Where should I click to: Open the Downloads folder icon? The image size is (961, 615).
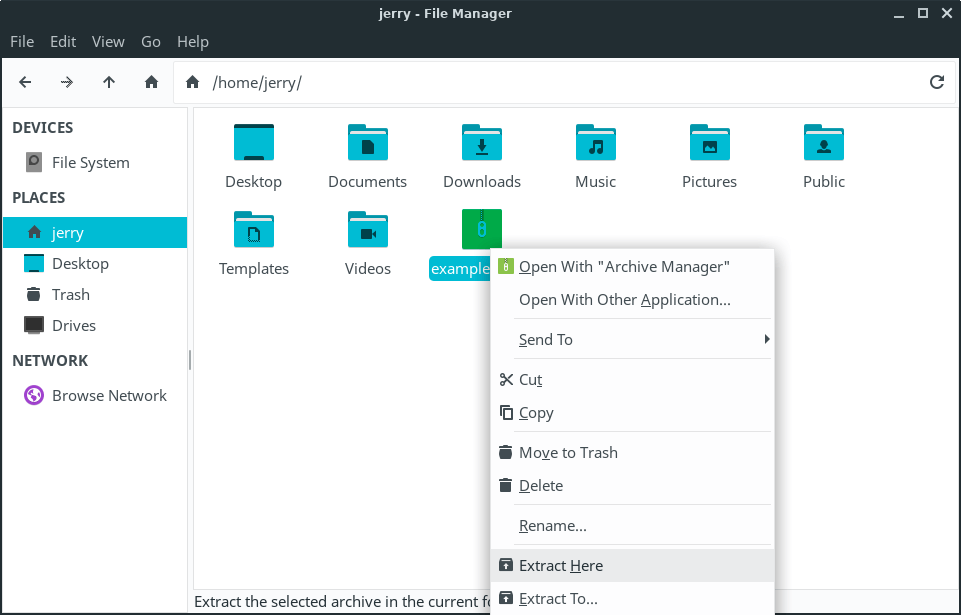[x=482, y=143]
